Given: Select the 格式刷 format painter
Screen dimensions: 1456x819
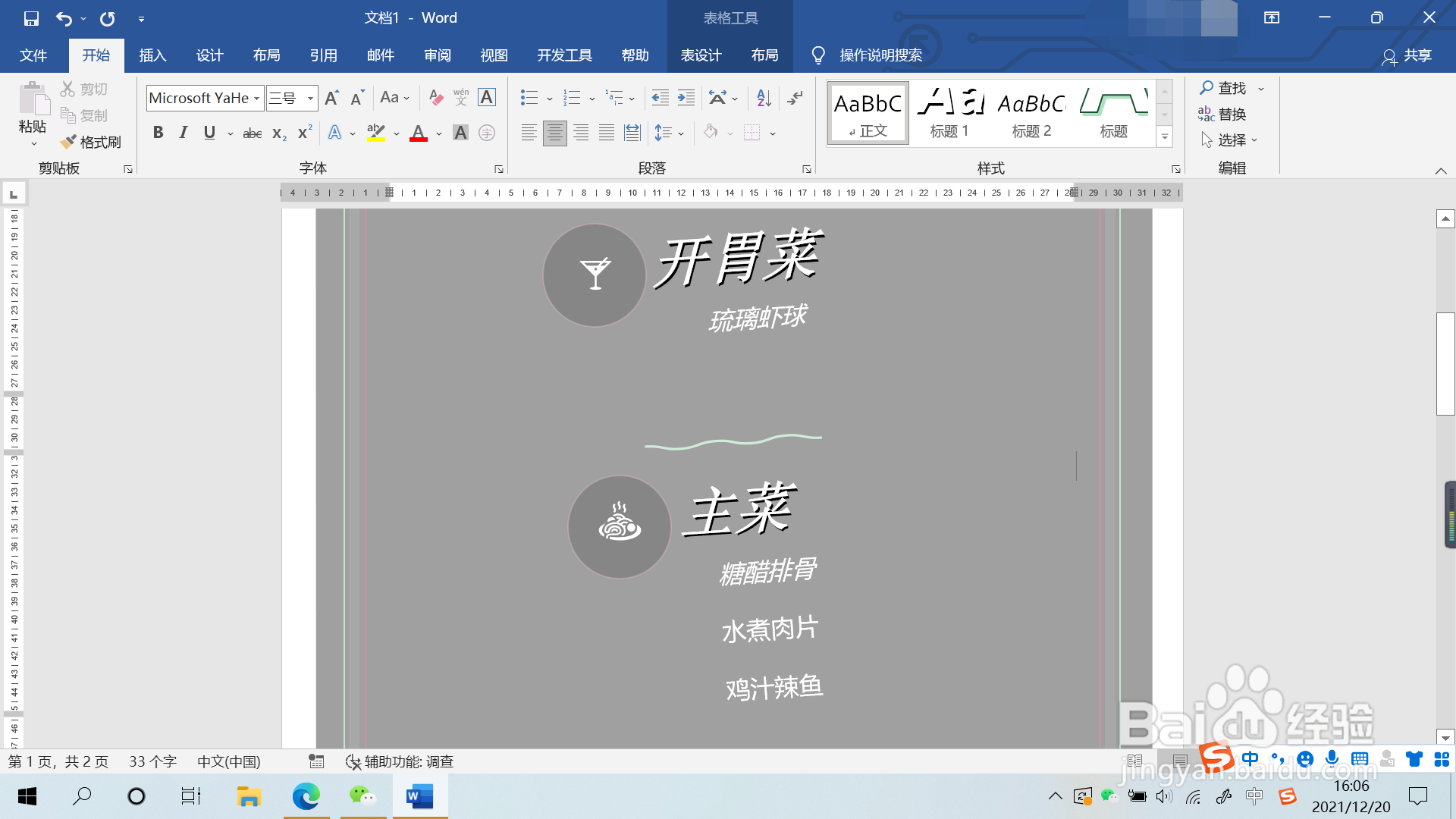Looking at the screenshot, I should tap(91, 142).
